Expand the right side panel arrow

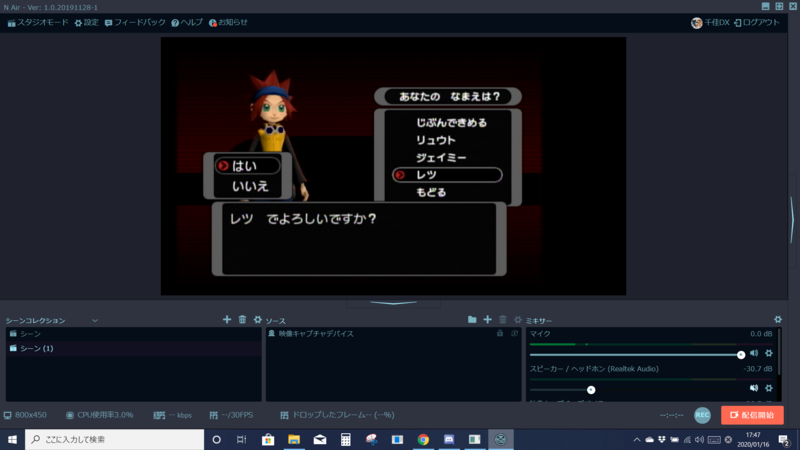click(x=792, y=219)
